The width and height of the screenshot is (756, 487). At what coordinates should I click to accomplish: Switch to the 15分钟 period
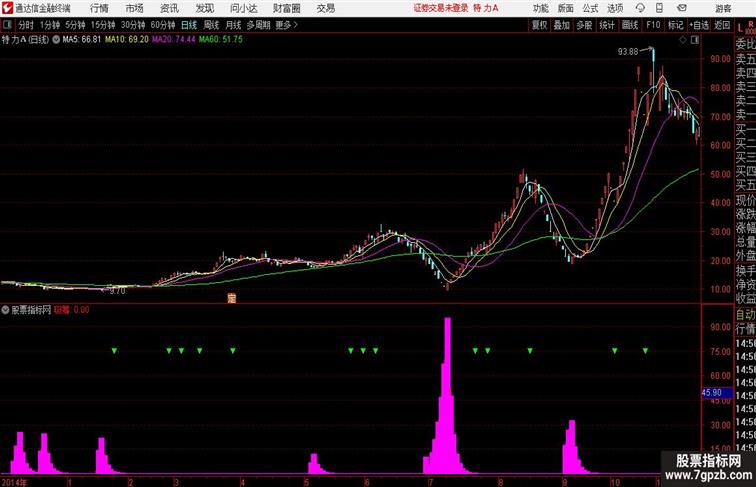[103, 25]
